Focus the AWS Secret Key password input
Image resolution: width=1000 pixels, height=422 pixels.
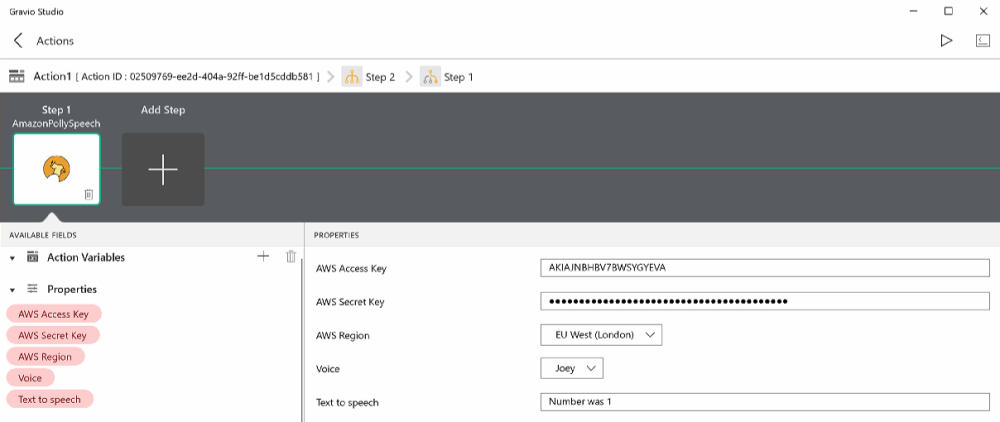pyautogui.click(x=765, y=302)
